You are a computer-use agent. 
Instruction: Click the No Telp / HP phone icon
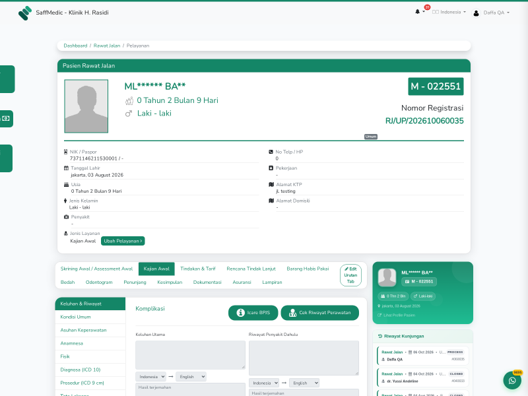(x=271, y=152)
